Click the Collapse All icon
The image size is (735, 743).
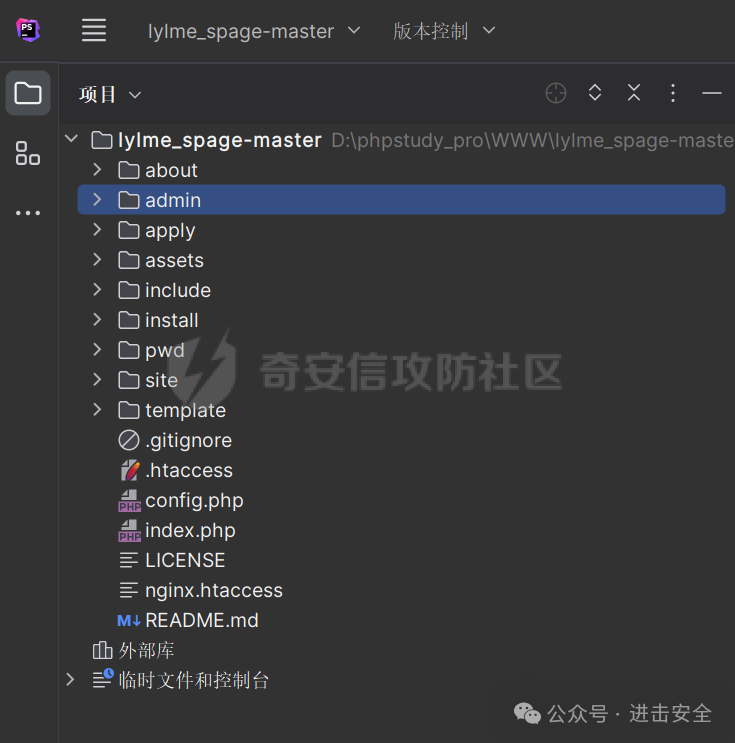(x=634, y=93)
